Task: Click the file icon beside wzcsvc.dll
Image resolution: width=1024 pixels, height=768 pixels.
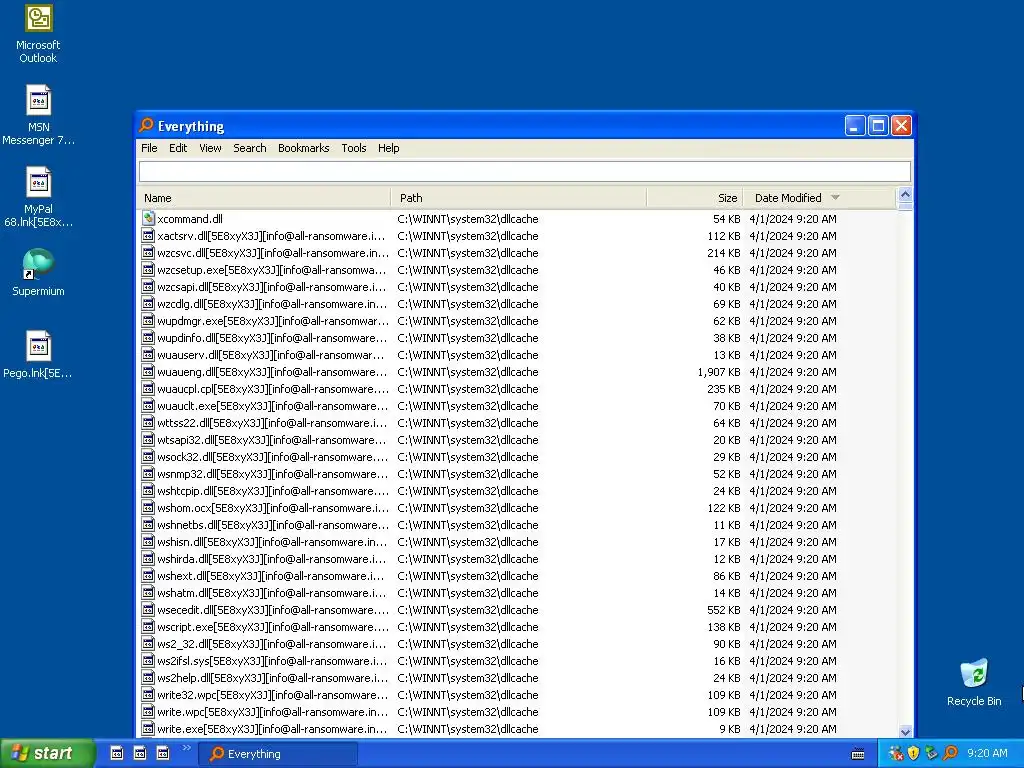Action: (x=148, y=253)
